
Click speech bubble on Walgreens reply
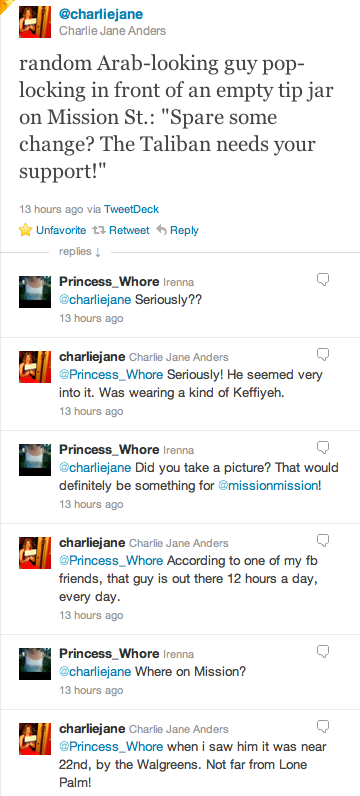[x=323, y=726]
